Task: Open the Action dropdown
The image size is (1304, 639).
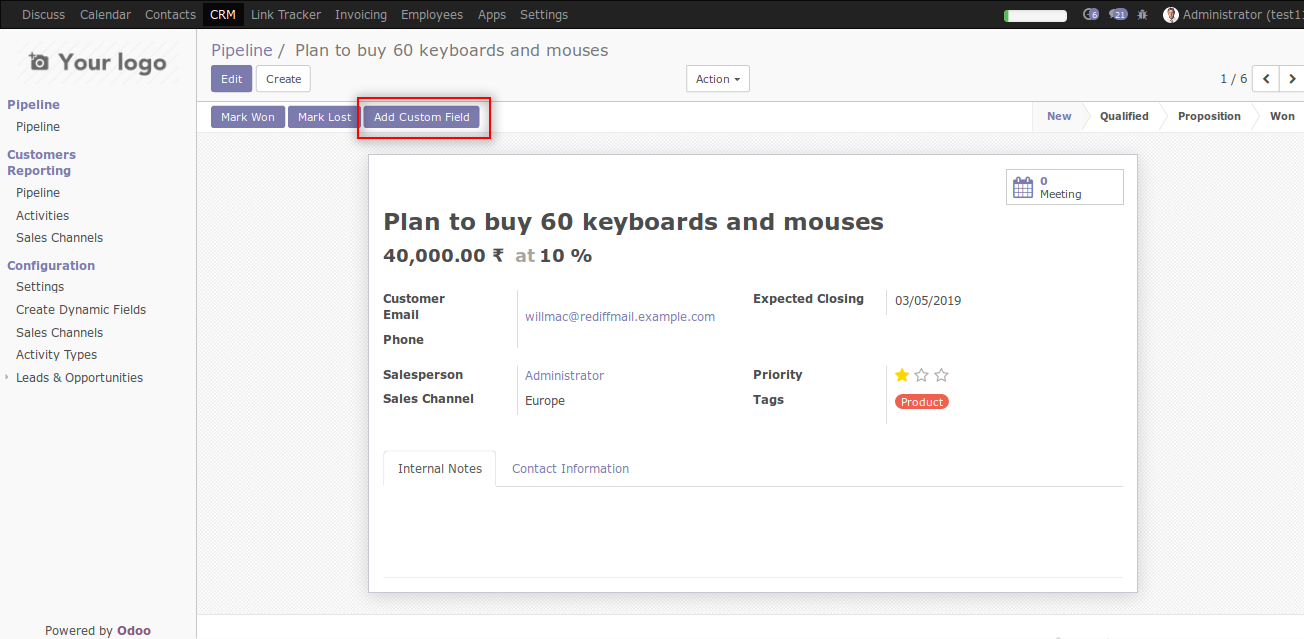Action: click(718, 79)
